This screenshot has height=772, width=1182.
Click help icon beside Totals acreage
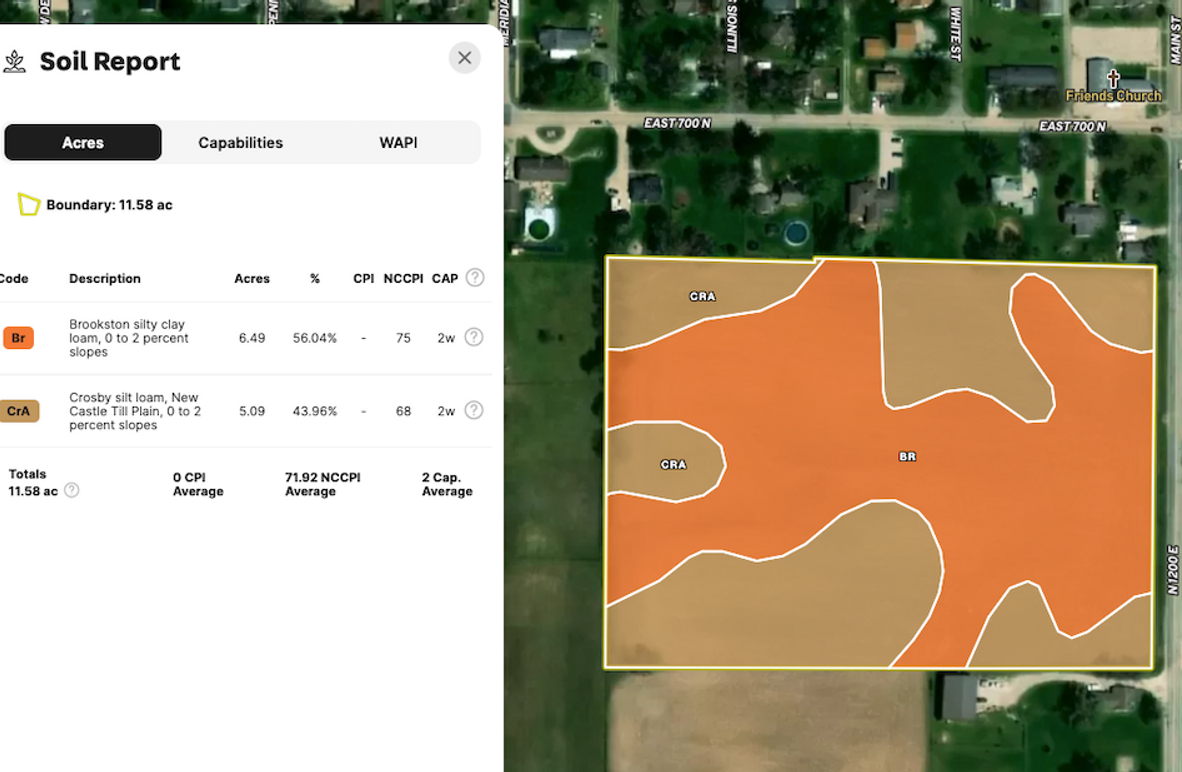pos(72,491)
